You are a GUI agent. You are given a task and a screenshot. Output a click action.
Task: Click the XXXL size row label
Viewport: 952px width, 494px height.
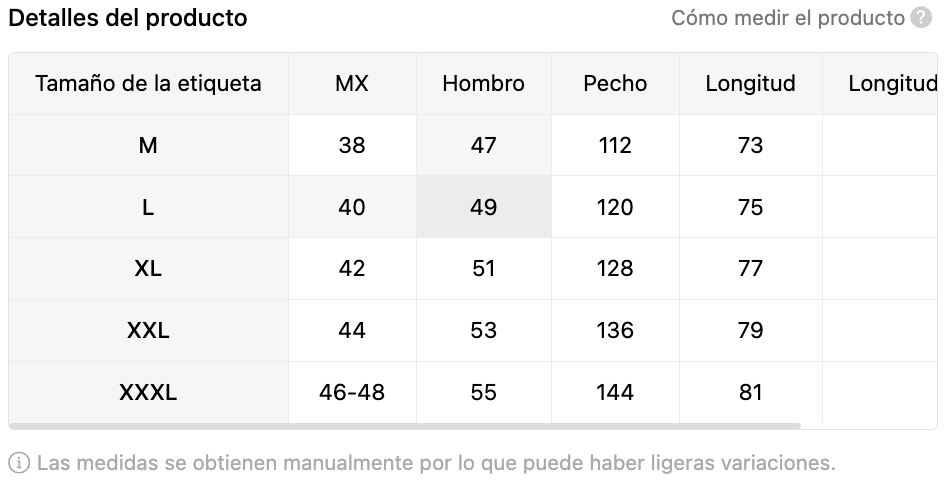tap(148, 393)
